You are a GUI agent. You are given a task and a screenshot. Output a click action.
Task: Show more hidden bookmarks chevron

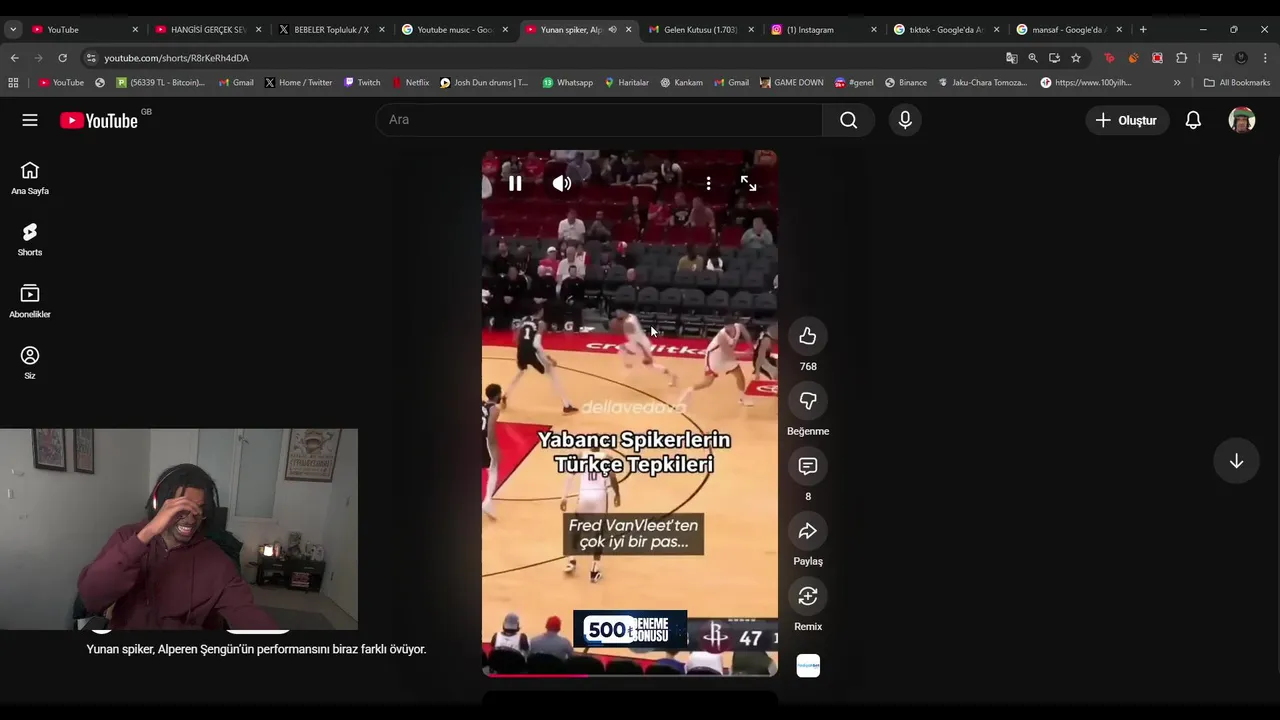(1177, 83)
